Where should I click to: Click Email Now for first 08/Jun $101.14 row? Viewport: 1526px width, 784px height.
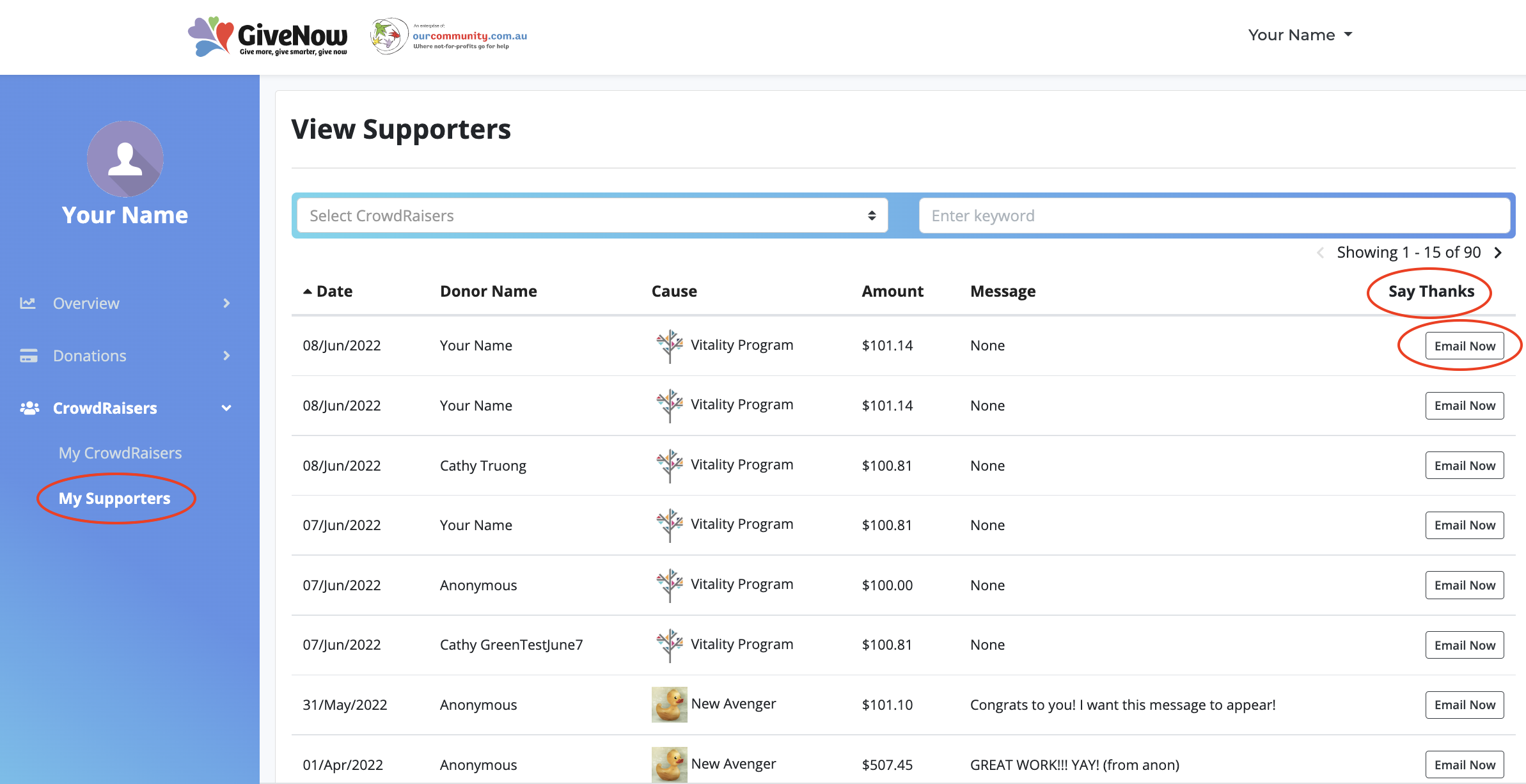(x=1465, y=346)
